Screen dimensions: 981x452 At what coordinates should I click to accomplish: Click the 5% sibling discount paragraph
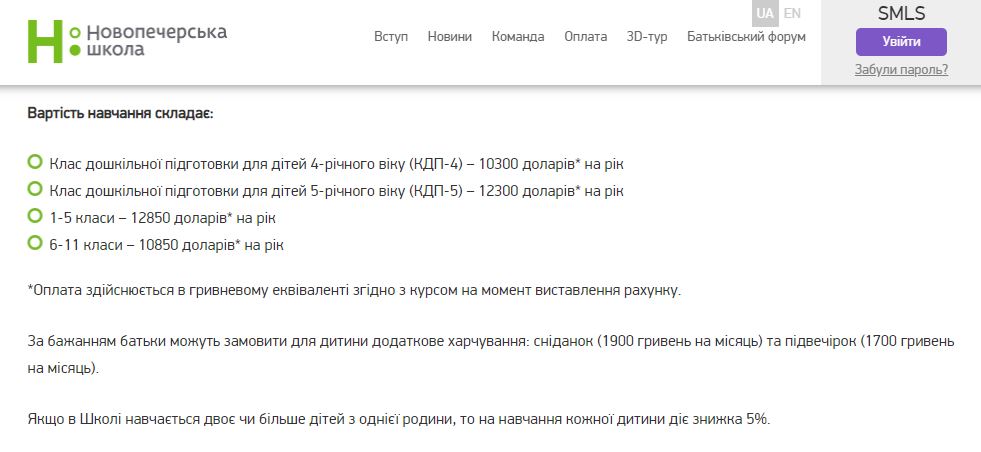coord(398,420)
